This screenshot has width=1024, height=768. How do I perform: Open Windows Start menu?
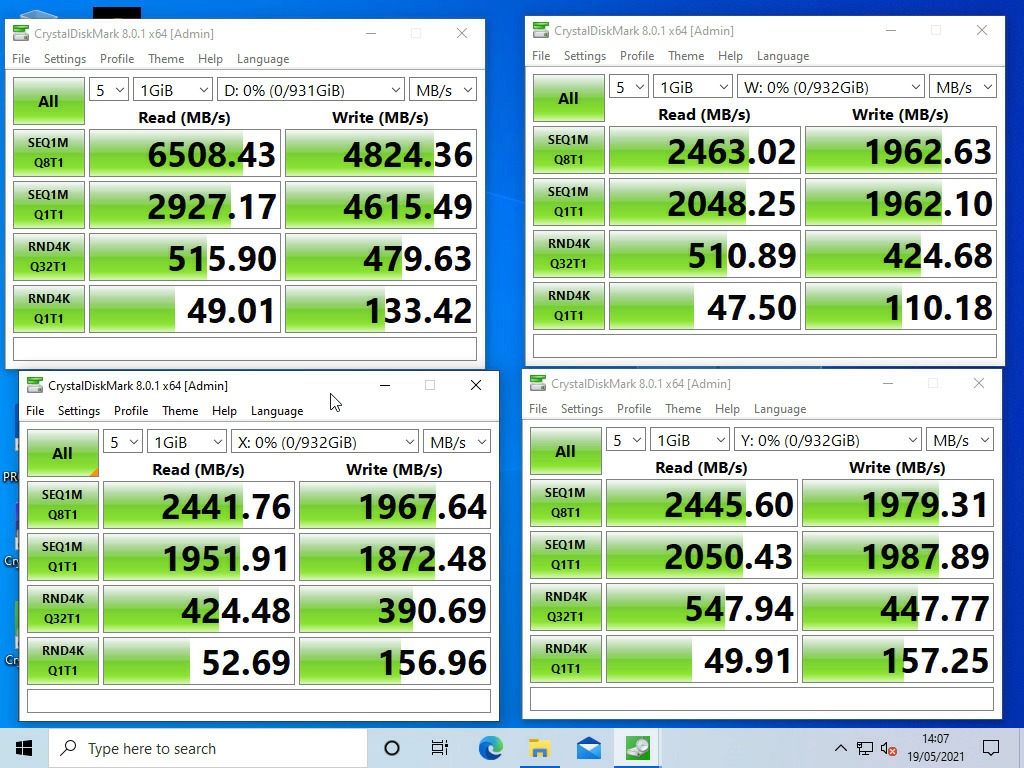(x=24, y=748)
